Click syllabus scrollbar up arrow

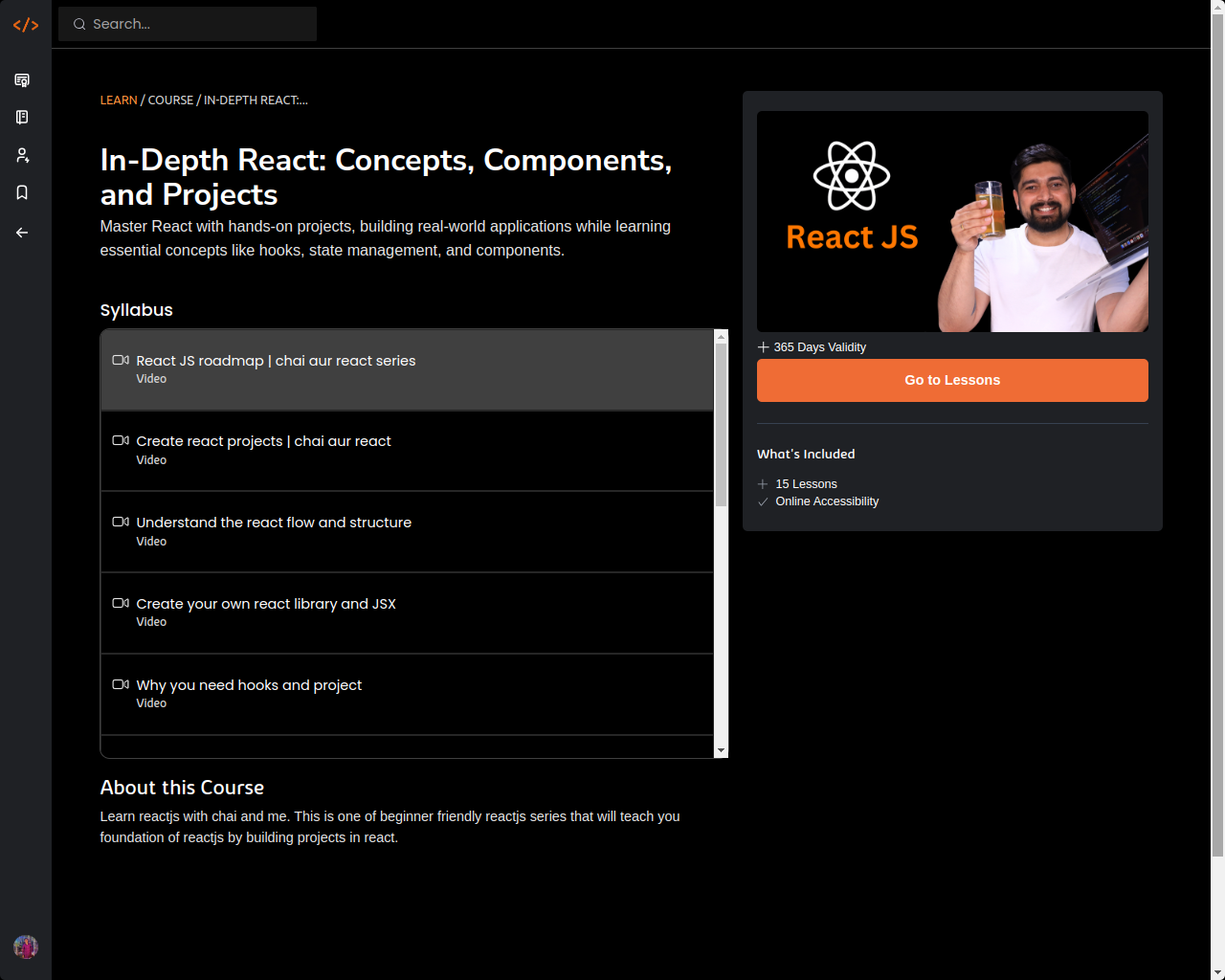coord(722,337)
